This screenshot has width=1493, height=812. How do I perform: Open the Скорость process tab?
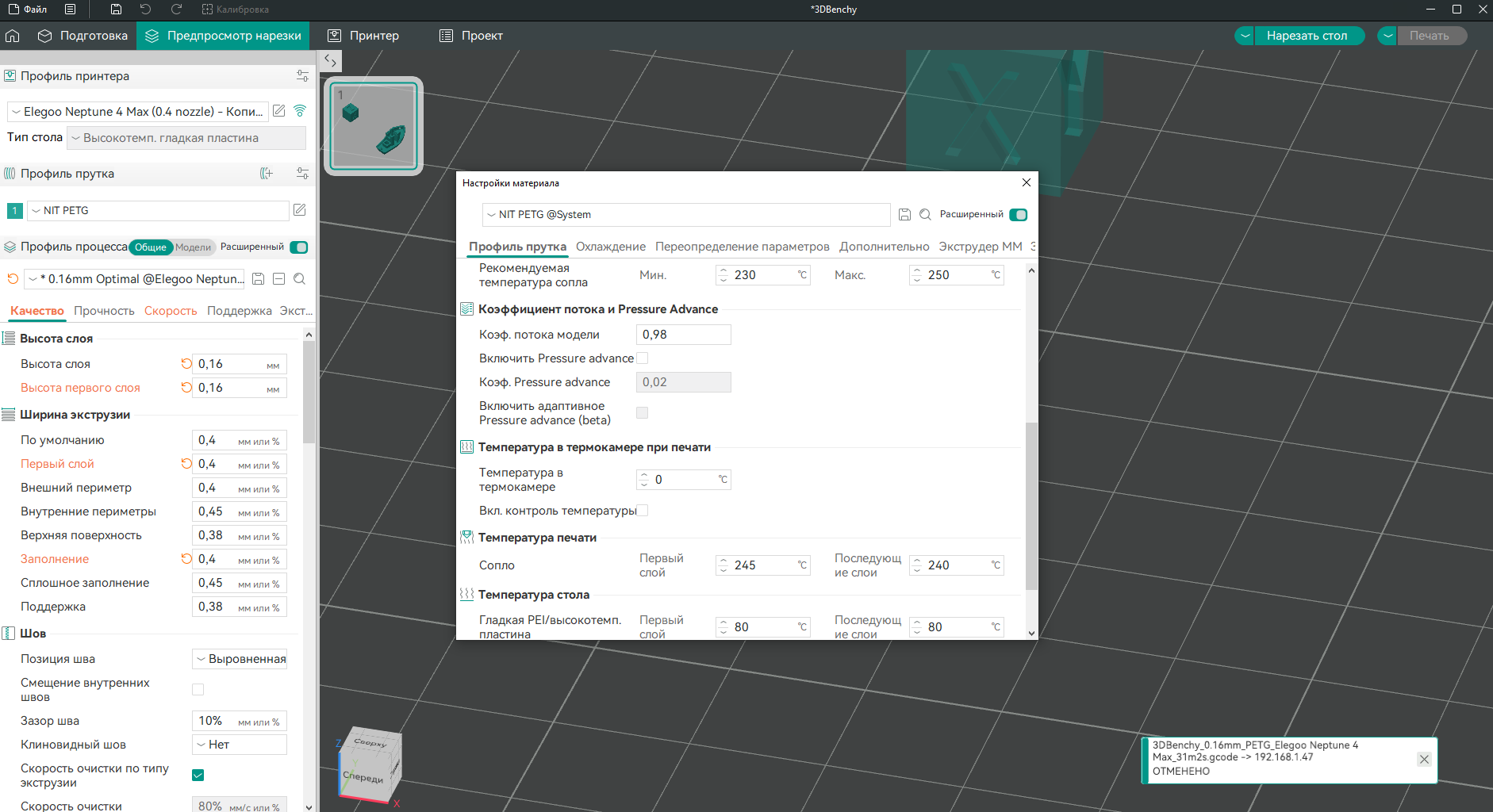click(x=171, y=311)
